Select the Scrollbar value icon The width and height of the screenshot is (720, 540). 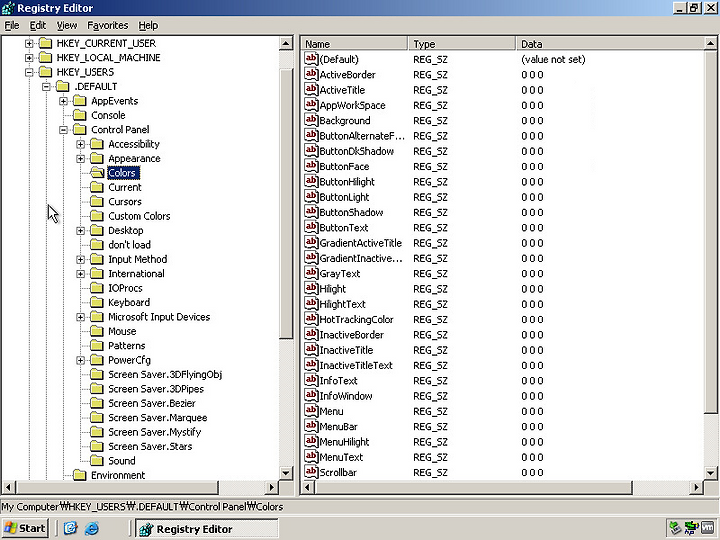[311, 472]
